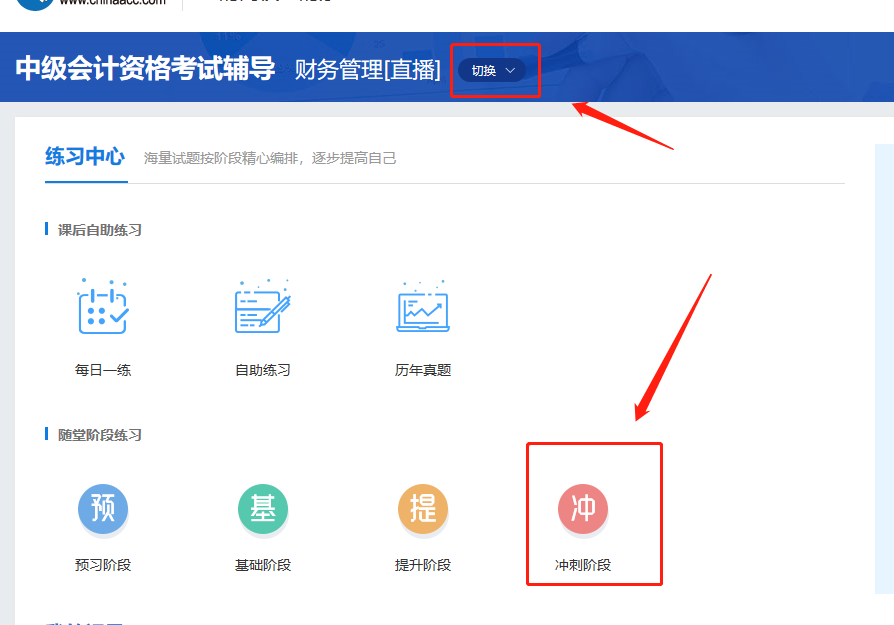Open the 自助练习 pencil-and-paper icon

point(261,307)
